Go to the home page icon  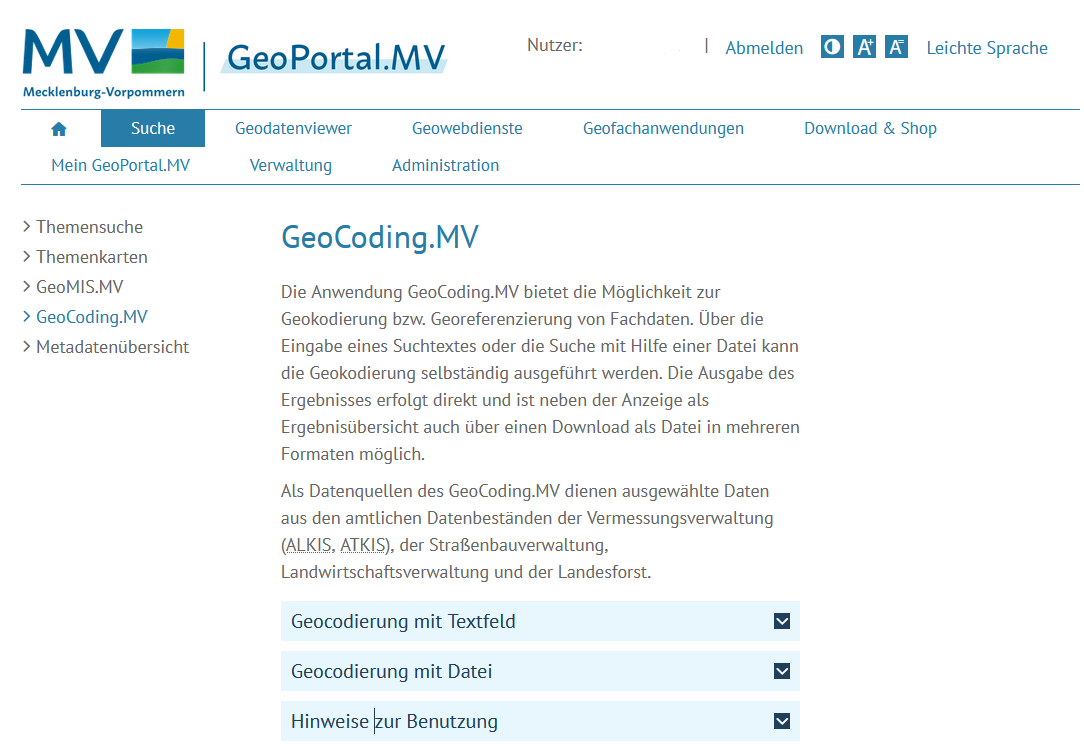point(59,129)
